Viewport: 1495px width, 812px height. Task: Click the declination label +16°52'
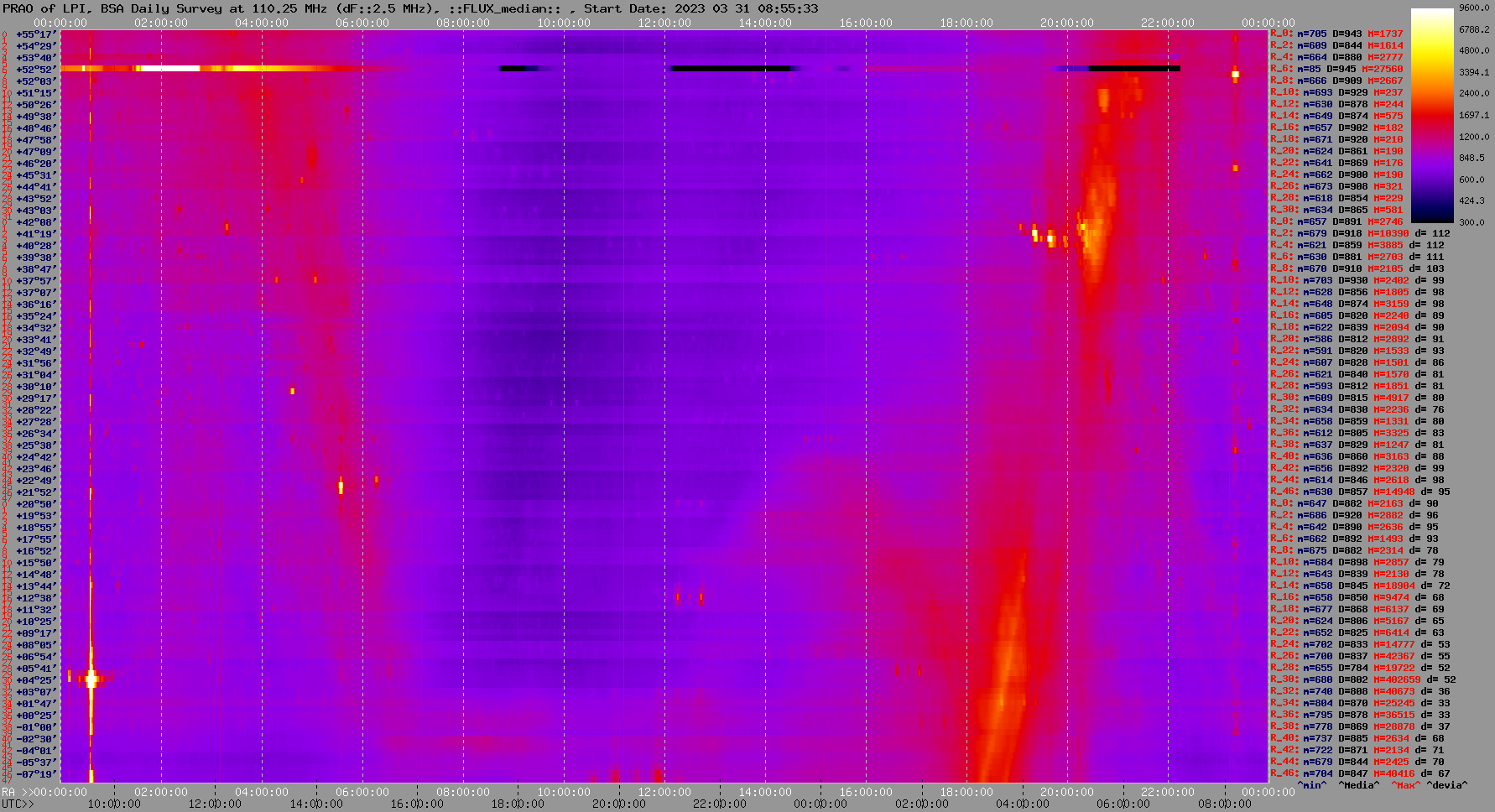(x=36, y=551)
